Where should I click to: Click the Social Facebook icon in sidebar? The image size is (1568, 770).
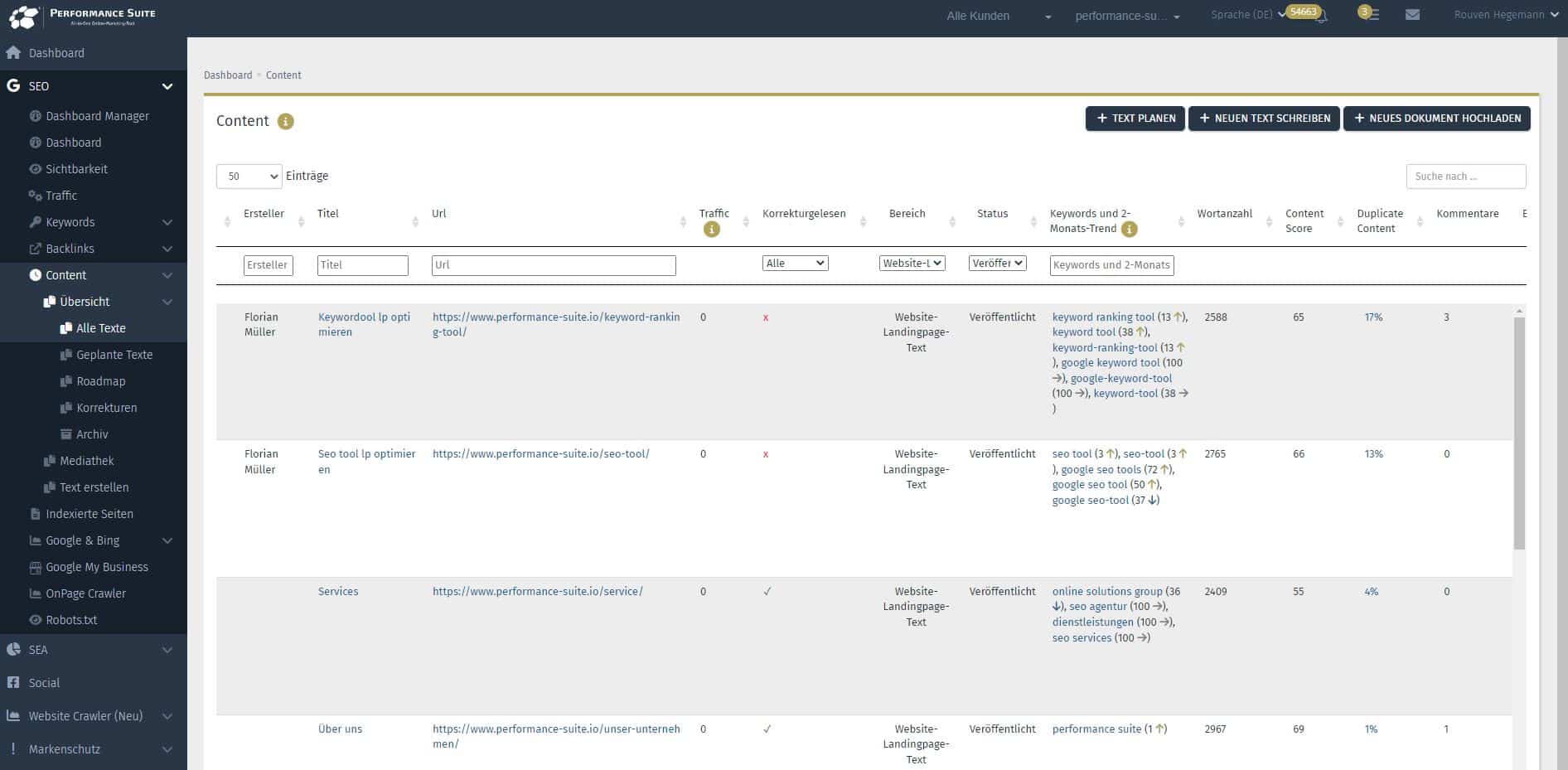[x=12, y=683]
